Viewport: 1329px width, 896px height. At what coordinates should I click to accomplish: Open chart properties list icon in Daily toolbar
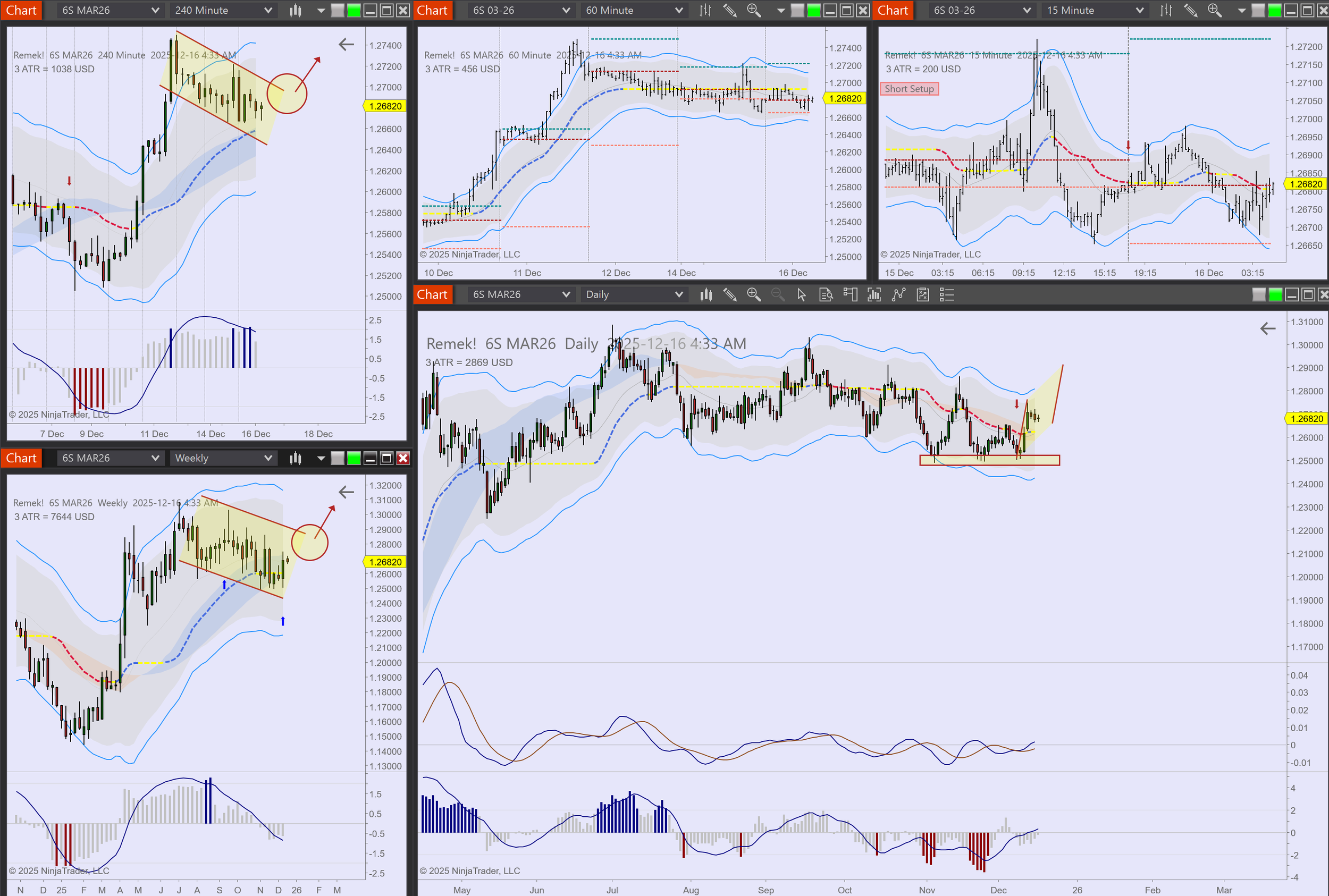[947, 295]
